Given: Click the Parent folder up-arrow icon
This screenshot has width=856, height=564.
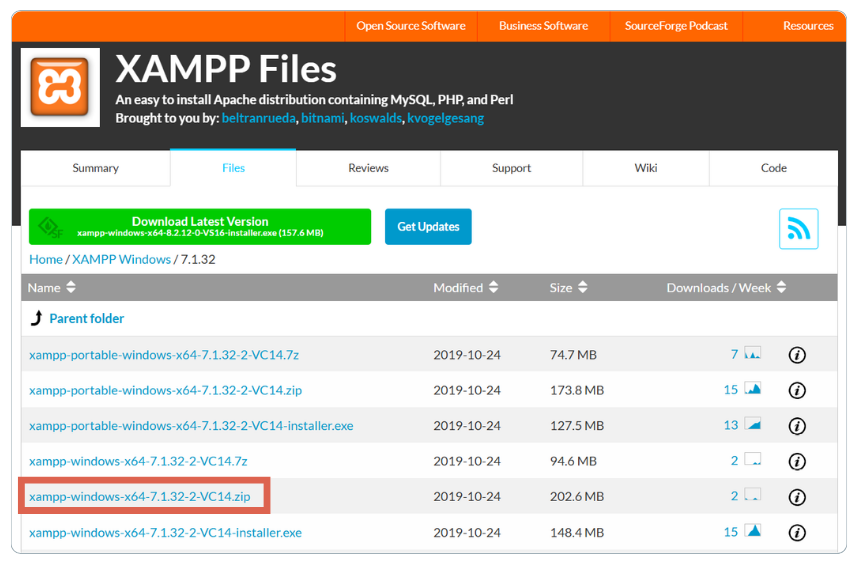Looking at the screenshot, I should (x=37, y=318).
